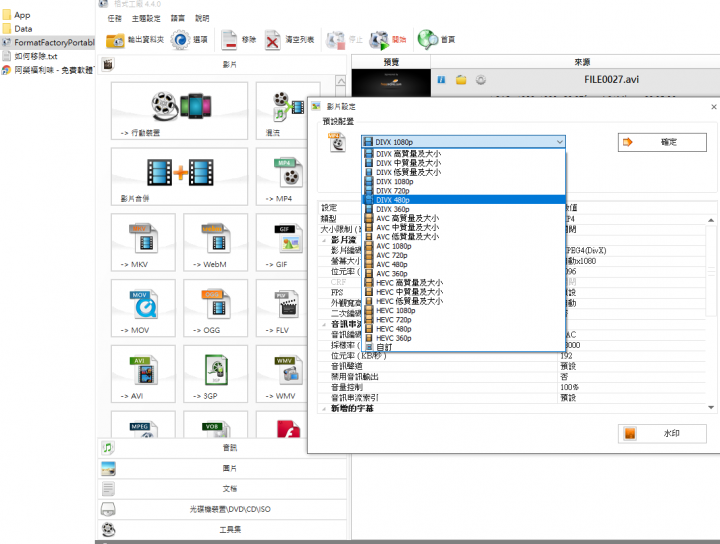Choose HEVC 360p from the preset list
This screenshot has height=544, width=720.
tap(463, 338)
